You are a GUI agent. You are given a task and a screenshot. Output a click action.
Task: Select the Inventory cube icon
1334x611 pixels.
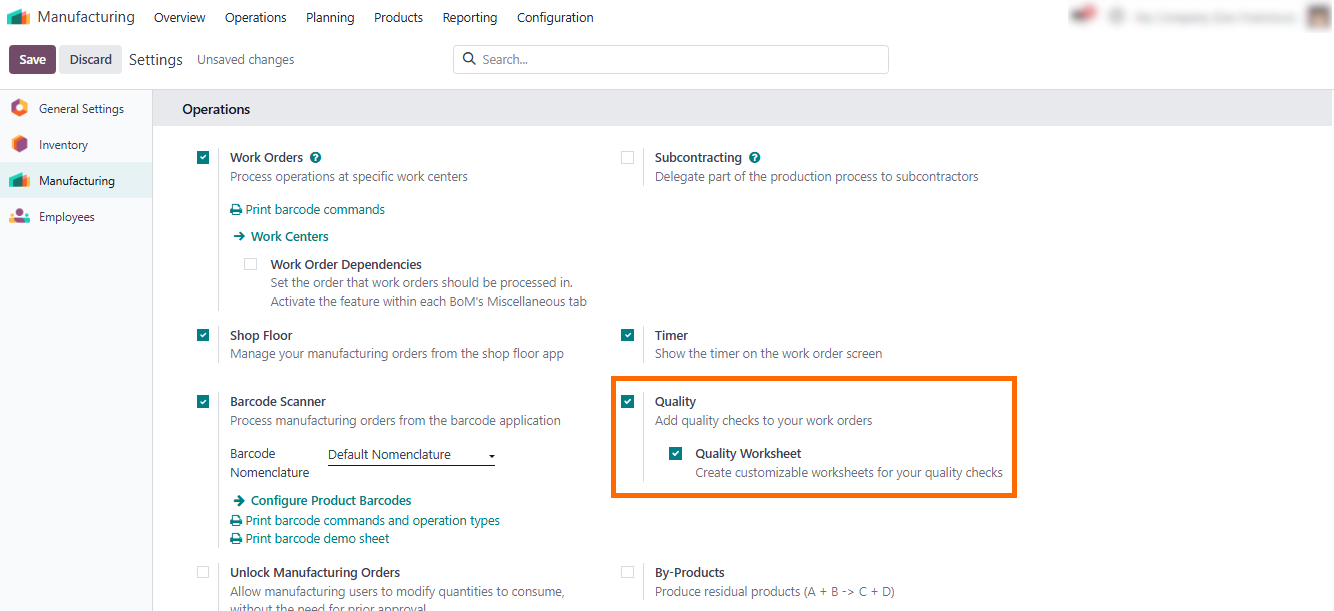(19, 144)
